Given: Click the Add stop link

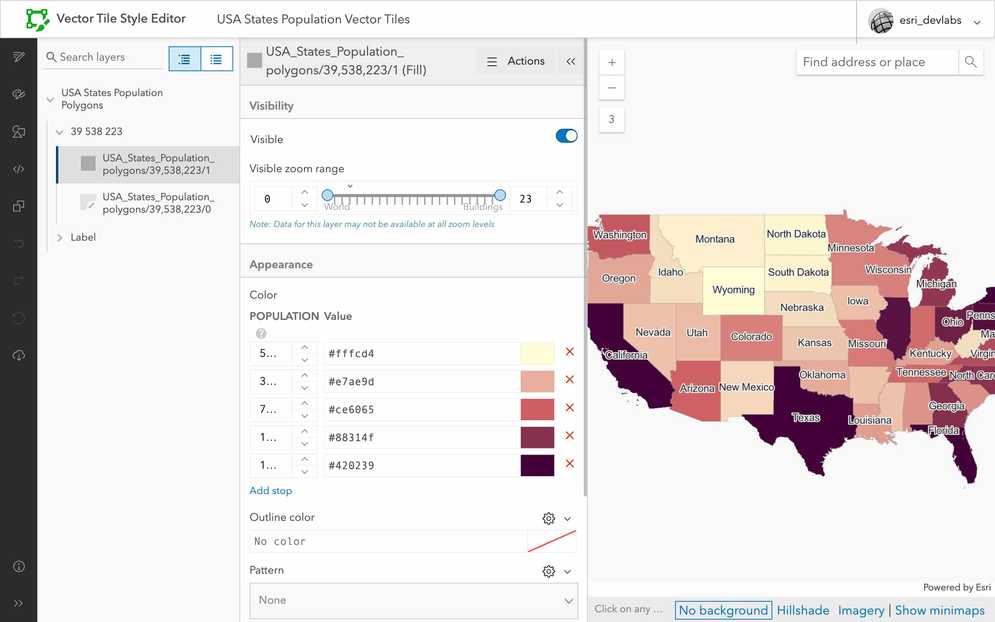Looking at the screenshot, I should (x=271, y=491).
